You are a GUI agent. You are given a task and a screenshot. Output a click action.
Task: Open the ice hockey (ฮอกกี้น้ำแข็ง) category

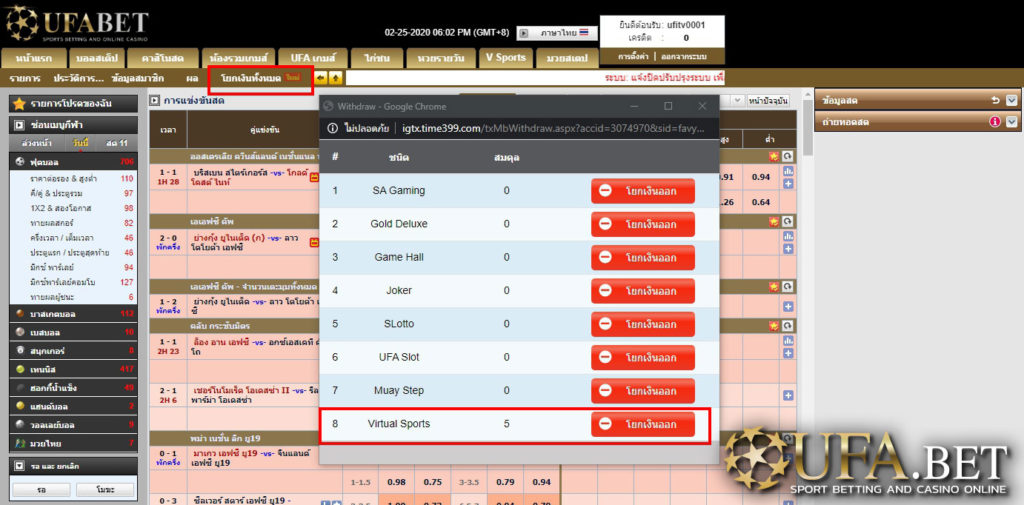[73, 387]
